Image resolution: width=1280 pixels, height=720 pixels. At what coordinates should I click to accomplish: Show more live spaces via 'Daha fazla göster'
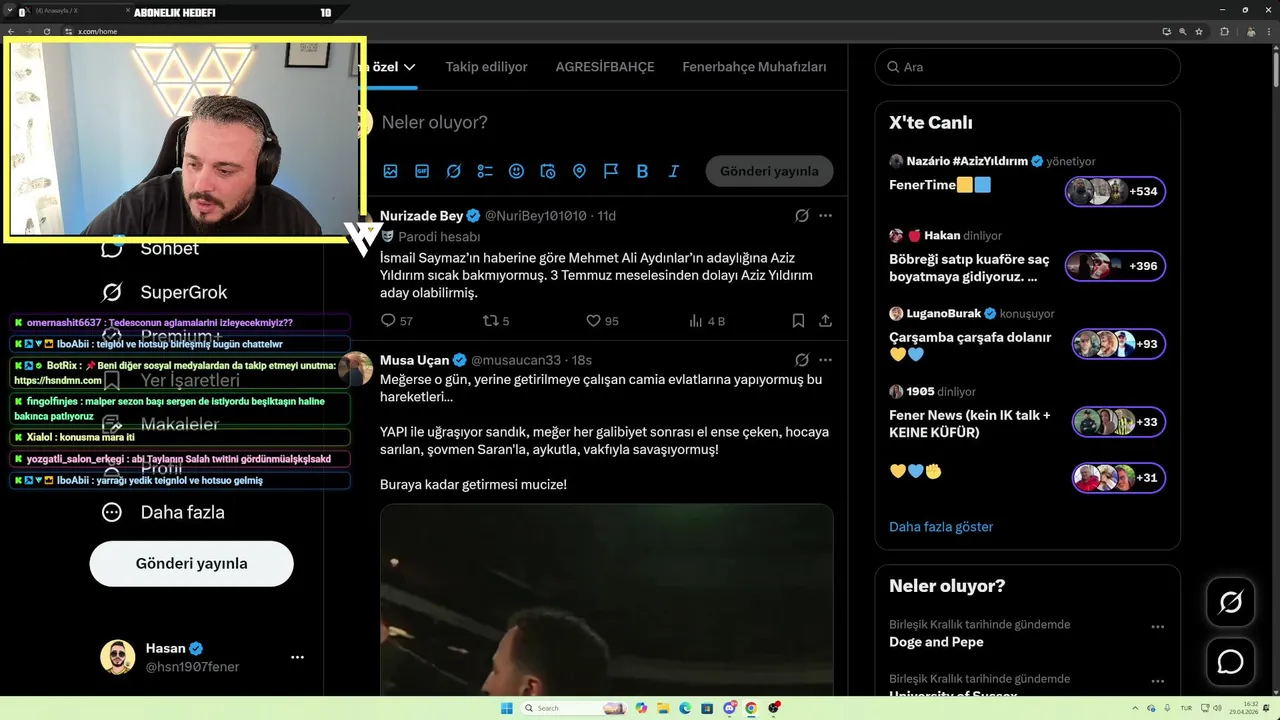941,526
